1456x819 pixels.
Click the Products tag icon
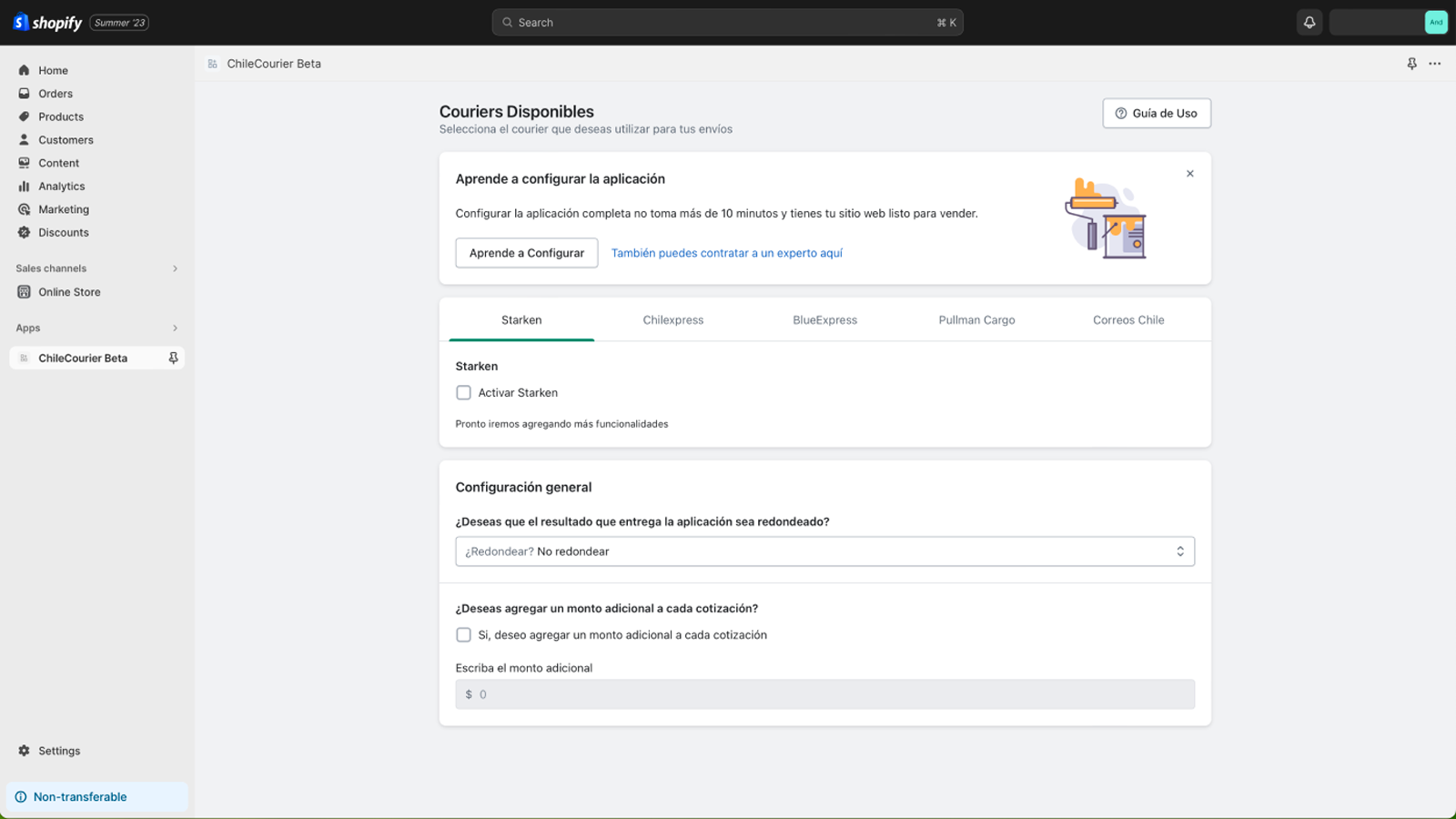pos(24,116)
